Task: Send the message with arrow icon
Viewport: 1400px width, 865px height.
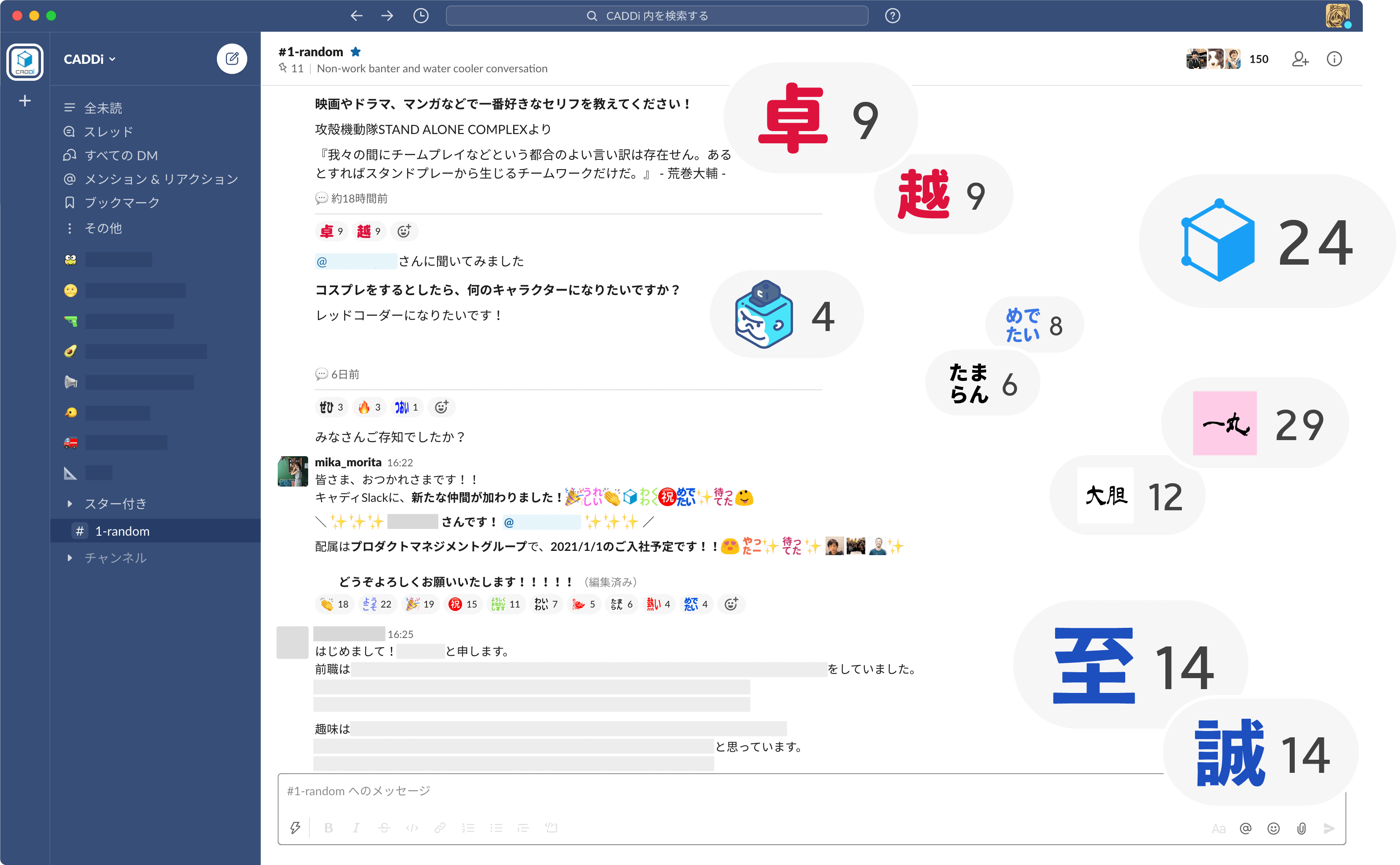Action: (1329, 828)
